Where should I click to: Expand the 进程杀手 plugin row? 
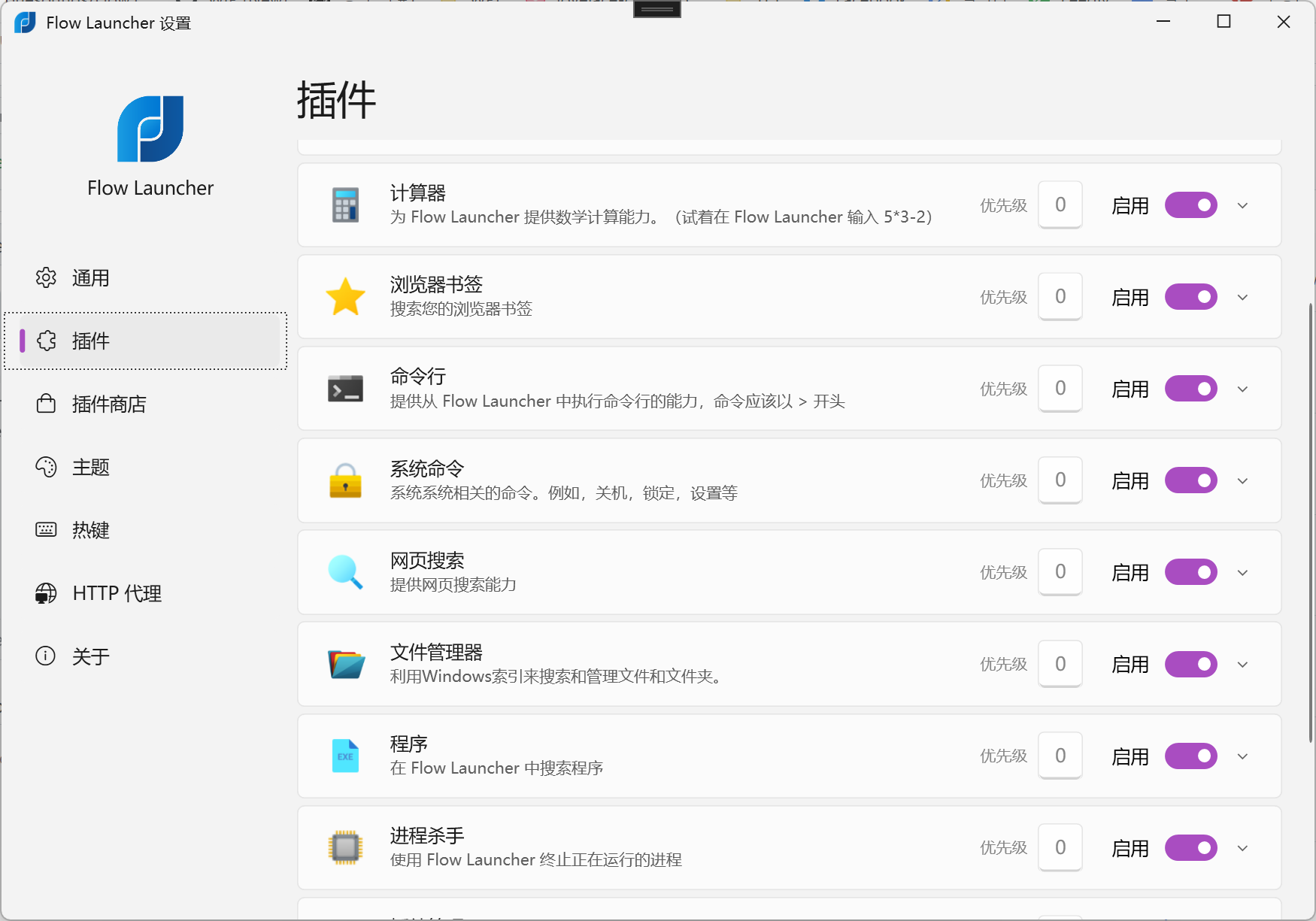pos(1242,848)
